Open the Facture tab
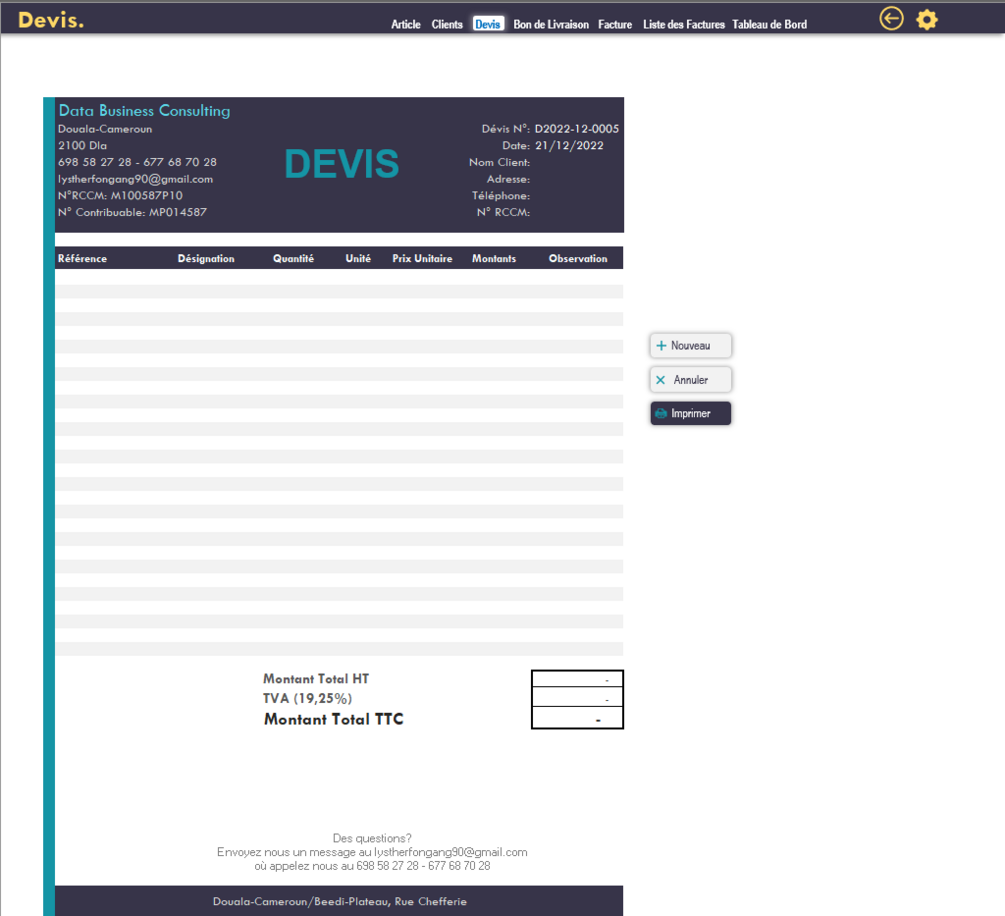This screenshot has height=916, width=1005. pyautogui.click(x=615, y=24)
